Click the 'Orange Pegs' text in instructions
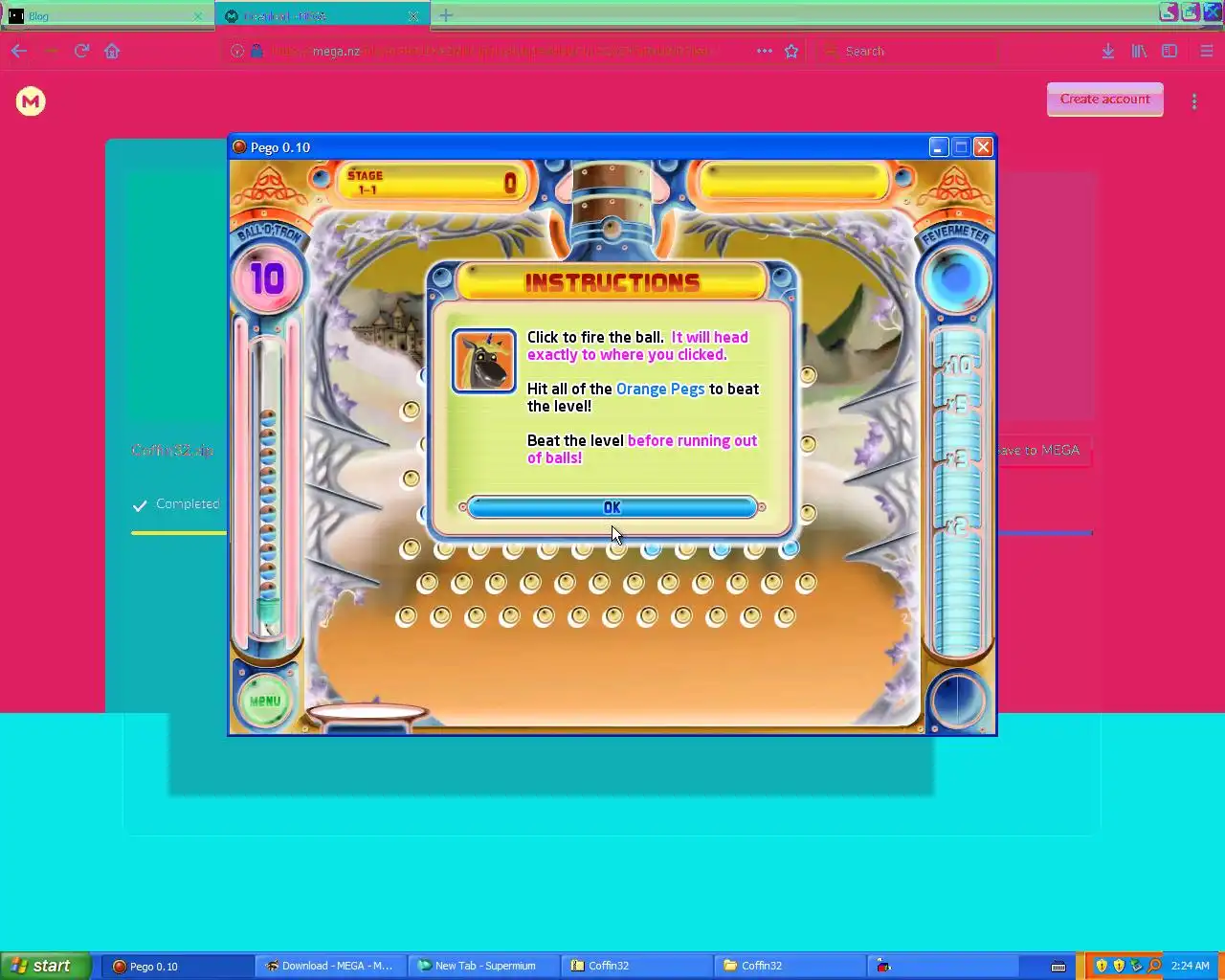This screenshot has width=1225, height=980. (x=660, y=389)
